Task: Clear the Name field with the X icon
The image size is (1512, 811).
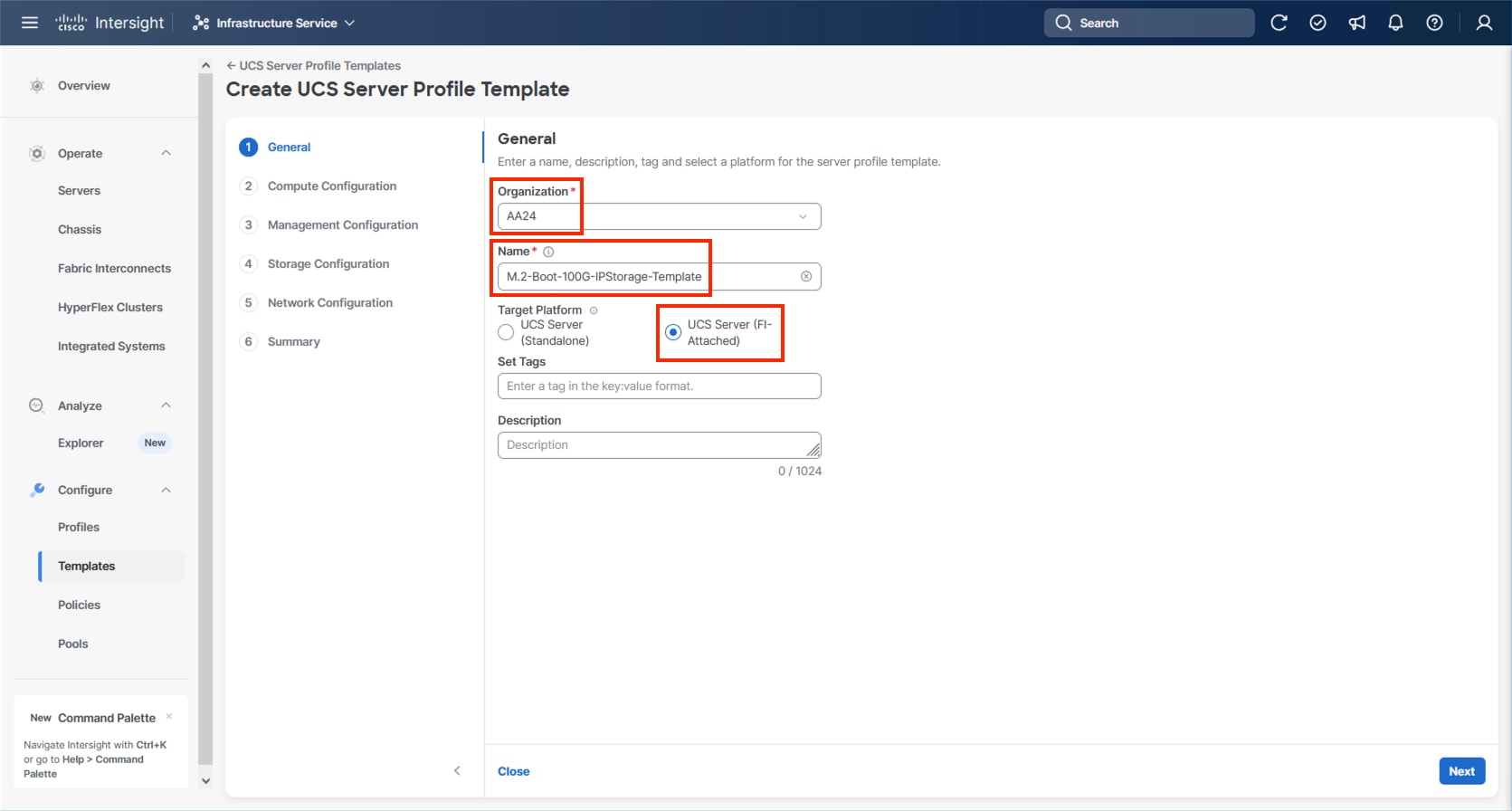Action: [x=806, y=276]
